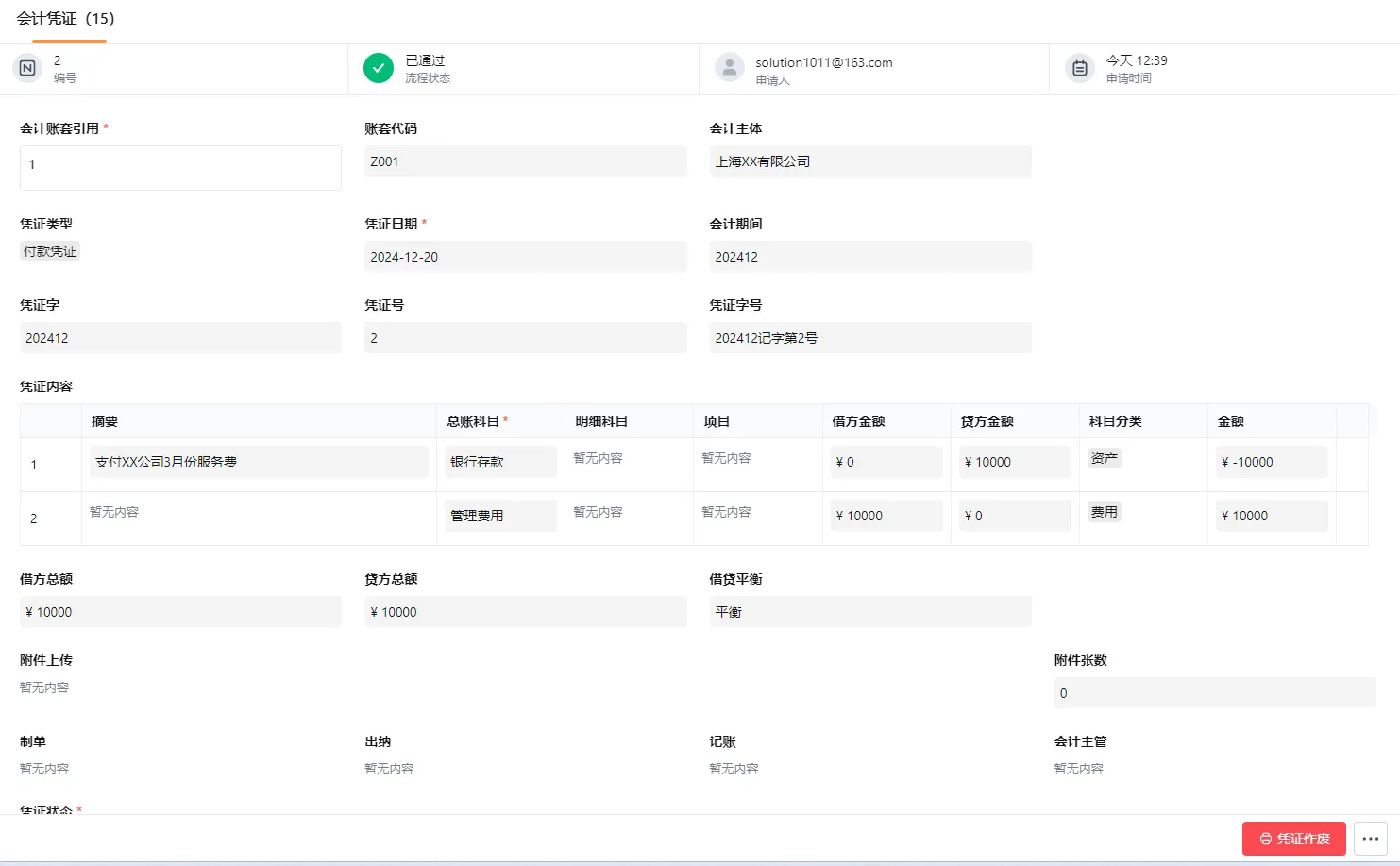Click the 会计账套引用 input field
The image size is (1400, 866).
coord(180,167)
